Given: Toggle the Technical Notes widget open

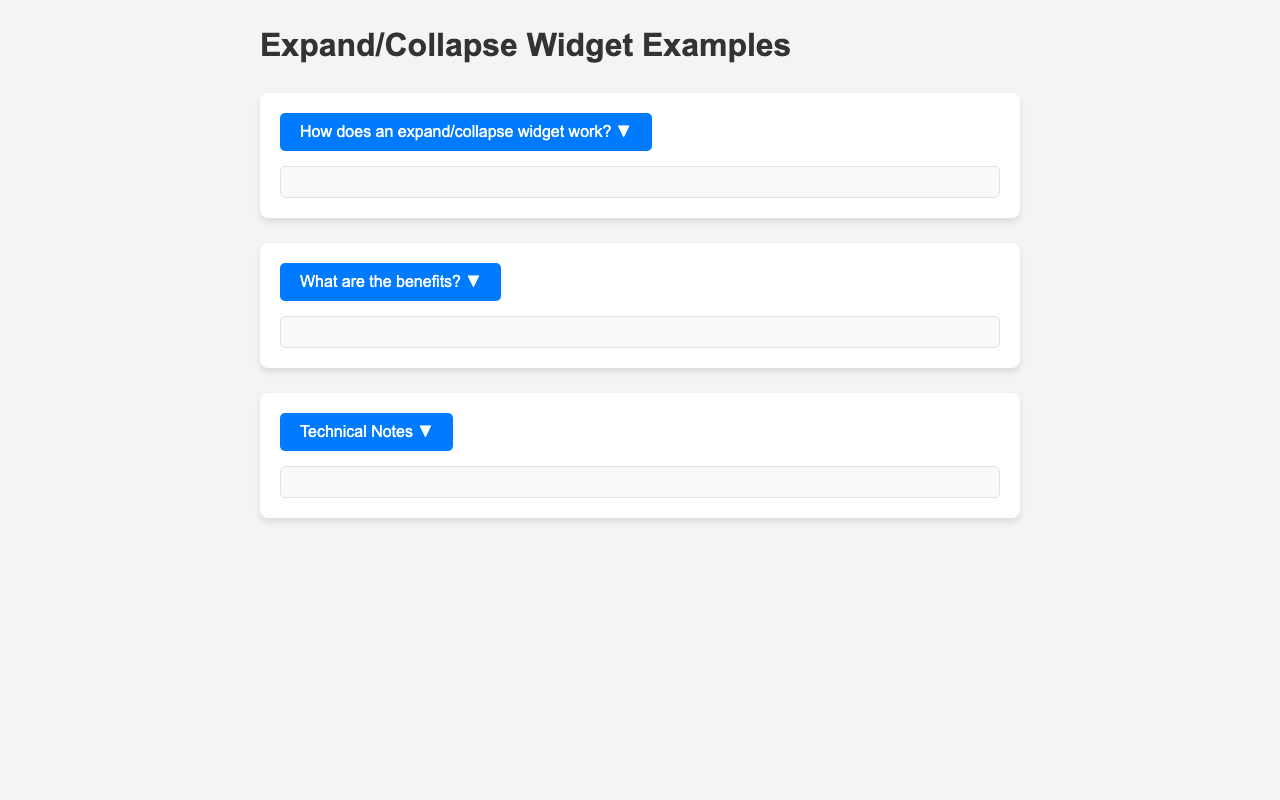Looking at the screenshot, I should click(x=365, y=431).
